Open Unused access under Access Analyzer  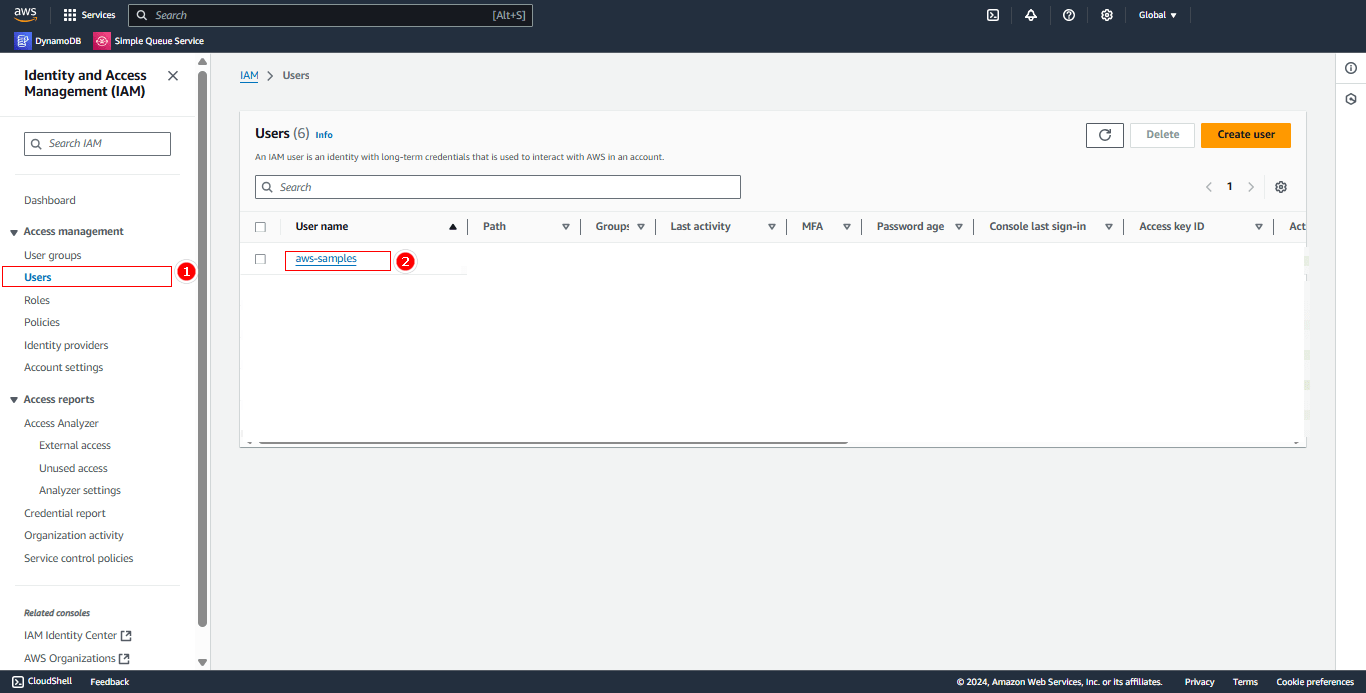[73, 468]
